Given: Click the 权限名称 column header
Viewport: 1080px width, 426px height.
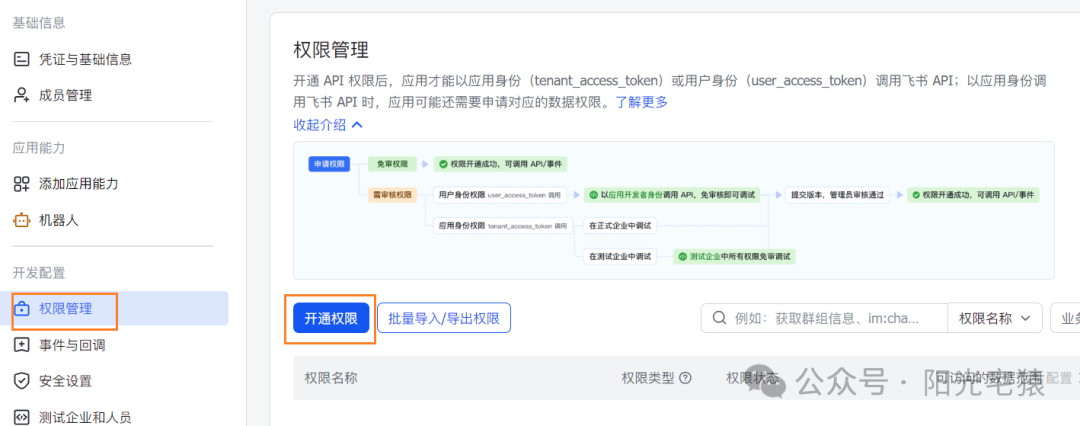Looking at the screenshot, I should point(331,378).
